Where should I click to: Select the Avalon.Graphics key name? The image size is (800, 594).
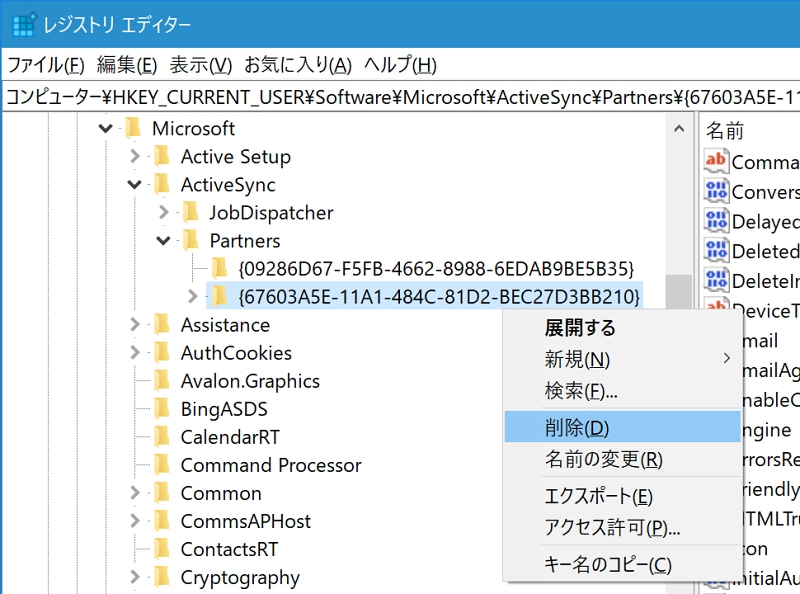[x=251, y=381]
